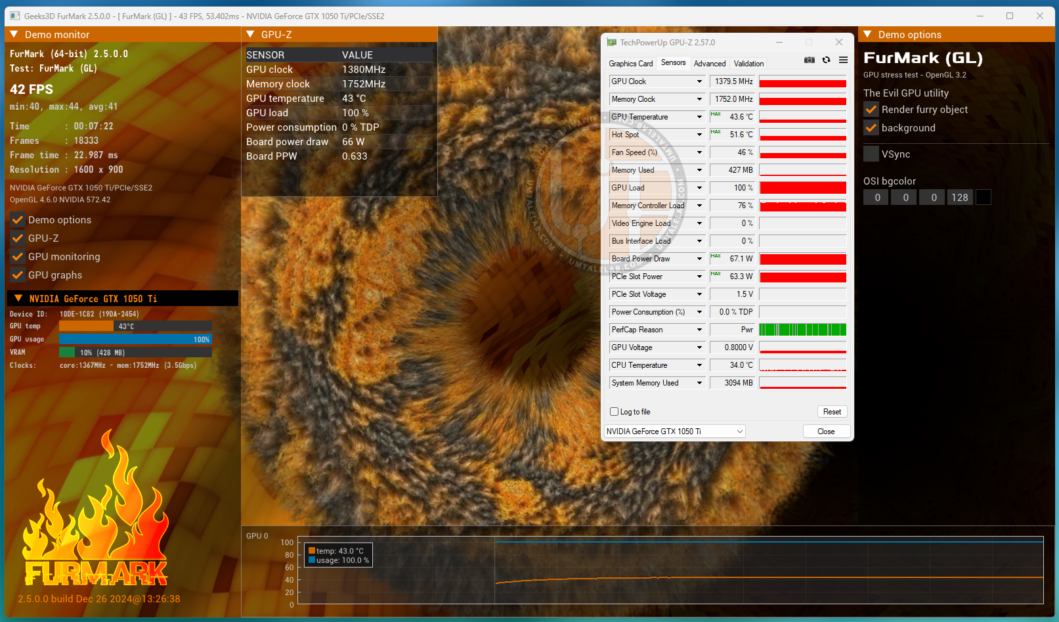Open the Board Power Draw dropdown

click(x=699, y=259)
